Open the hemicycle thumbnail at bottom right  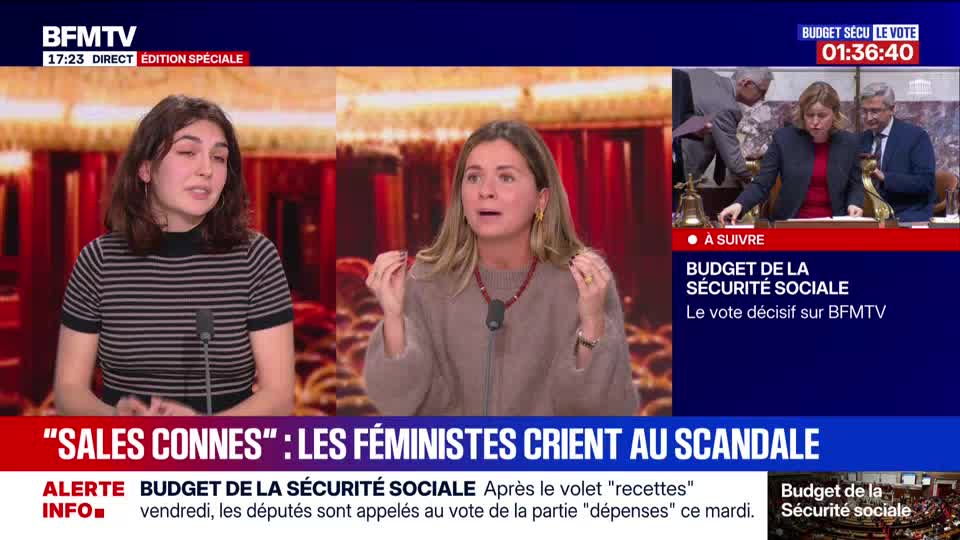pyautogui.click(x=864, y=506)
